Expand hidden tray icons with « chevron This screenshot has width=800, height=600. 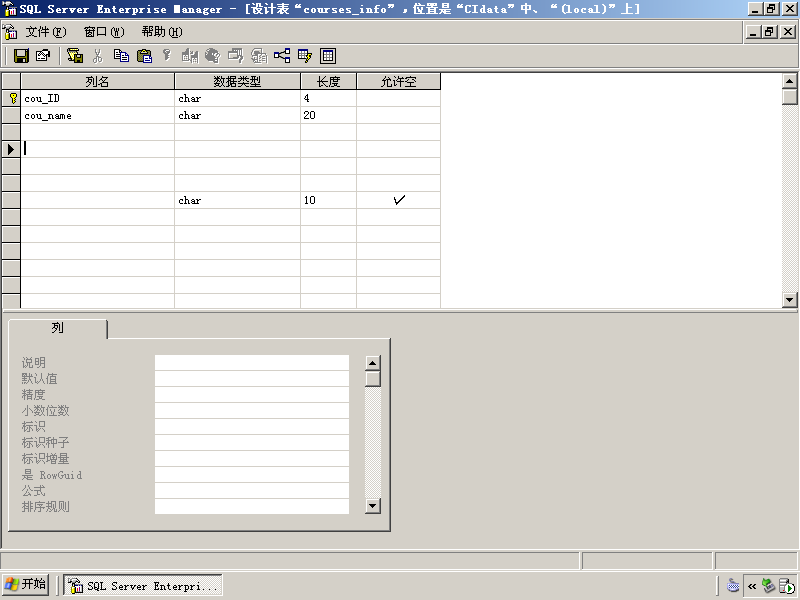(x=752, y=586)
